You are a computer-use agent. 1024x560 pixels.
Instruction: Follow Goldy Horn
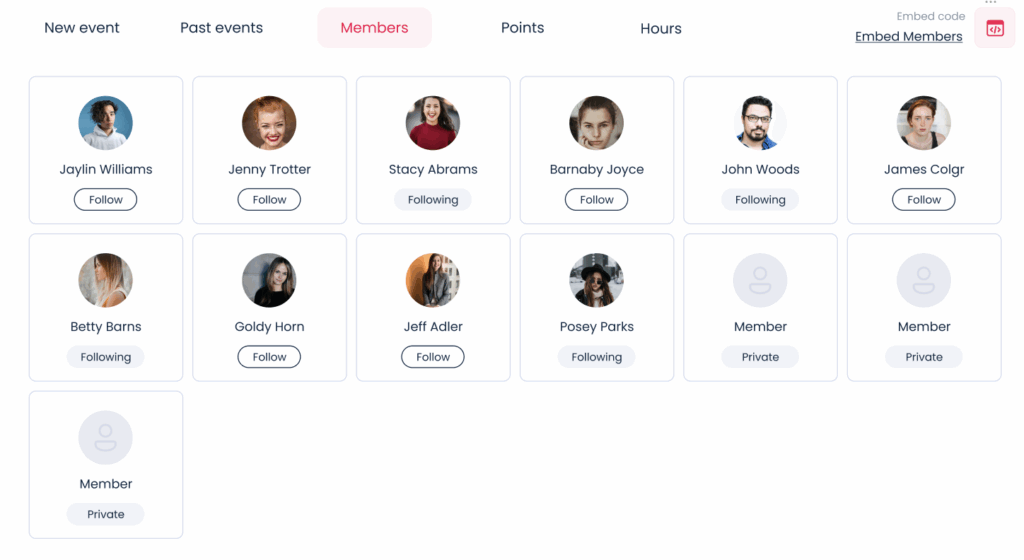click(269, 357)
